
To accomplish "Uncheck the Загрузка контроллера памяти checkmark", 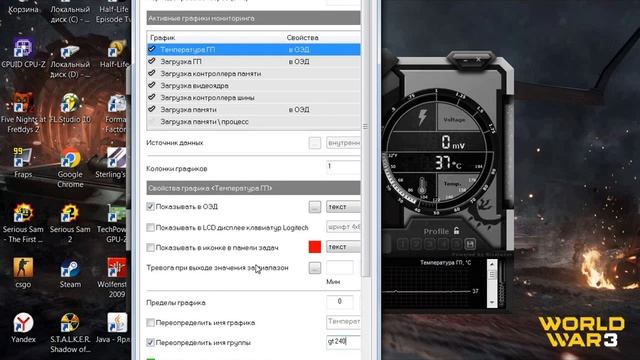I will coord(152,73).
